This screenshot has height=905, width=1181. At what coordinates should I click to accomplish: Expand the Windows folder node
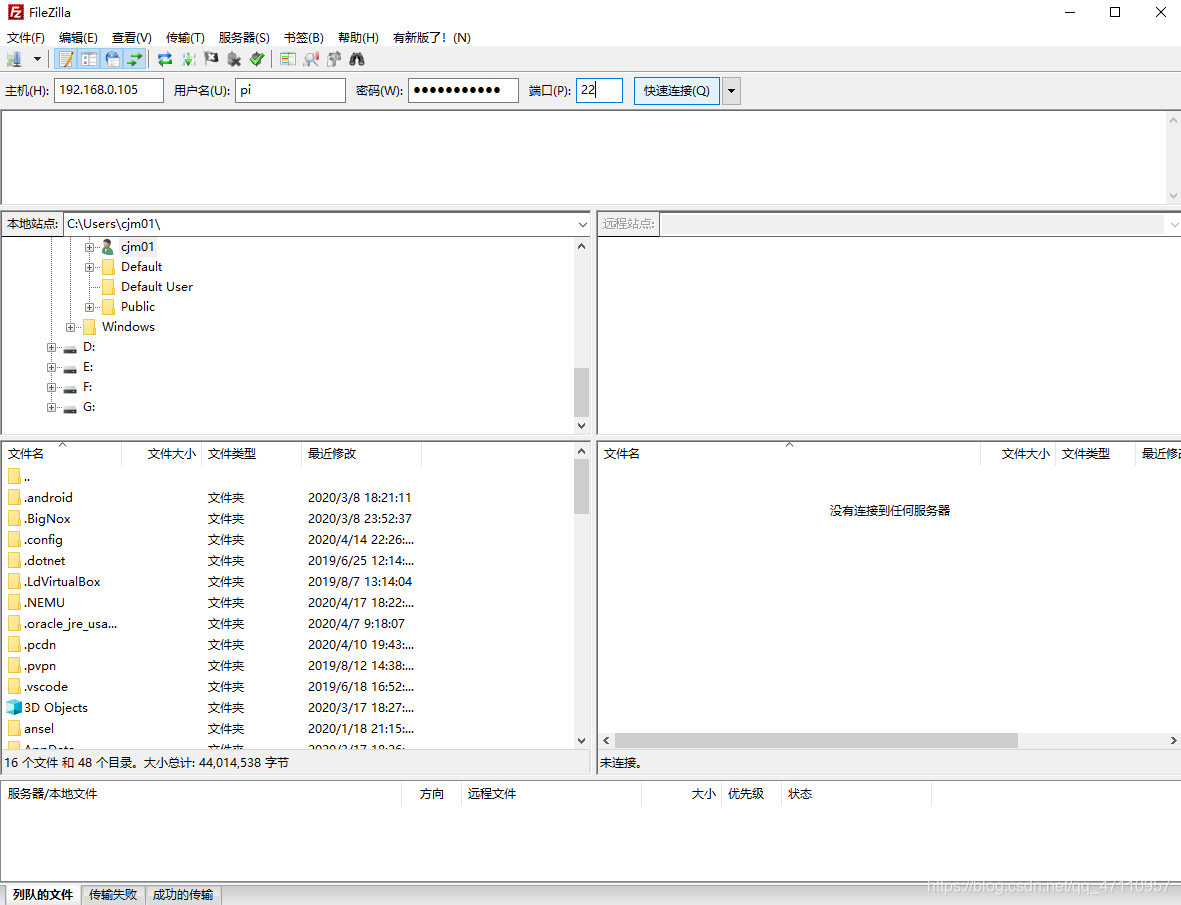pos(70,328)
